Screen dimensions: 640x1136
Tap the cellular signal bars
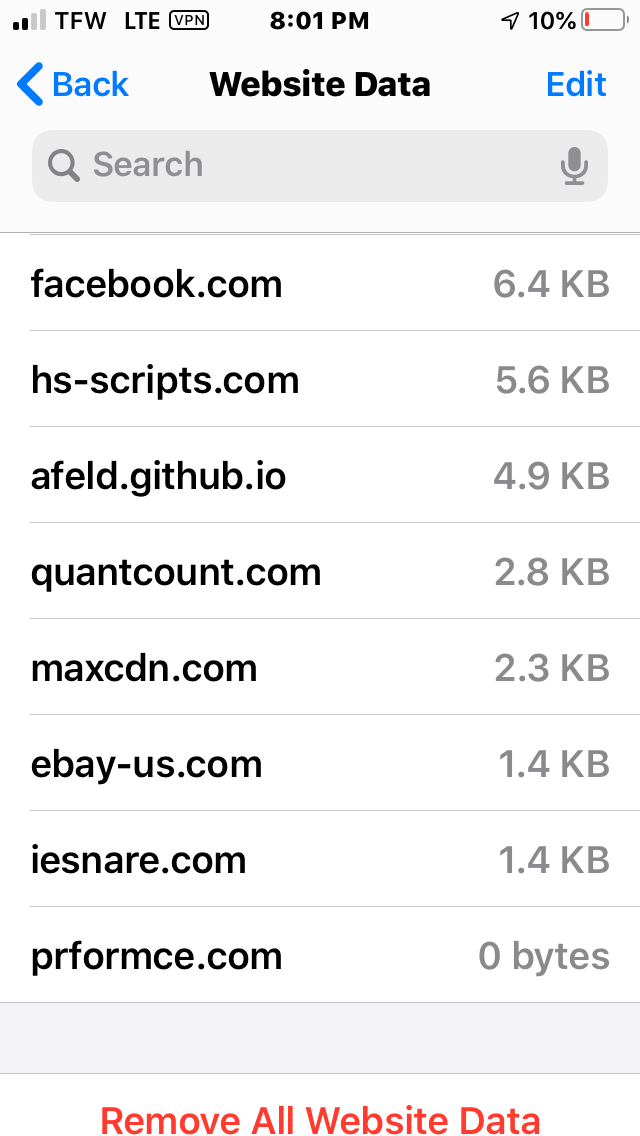[31, 20]
